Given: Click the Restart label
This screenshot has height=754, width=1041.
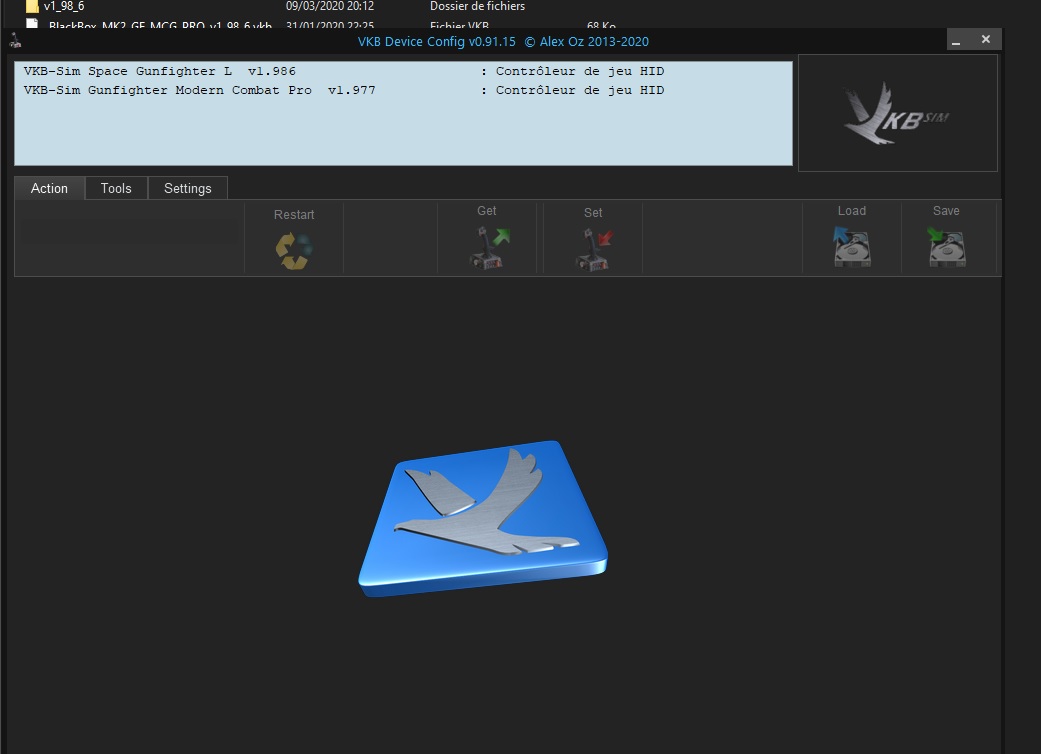Looking at the screenshot, I should [294, 214].
